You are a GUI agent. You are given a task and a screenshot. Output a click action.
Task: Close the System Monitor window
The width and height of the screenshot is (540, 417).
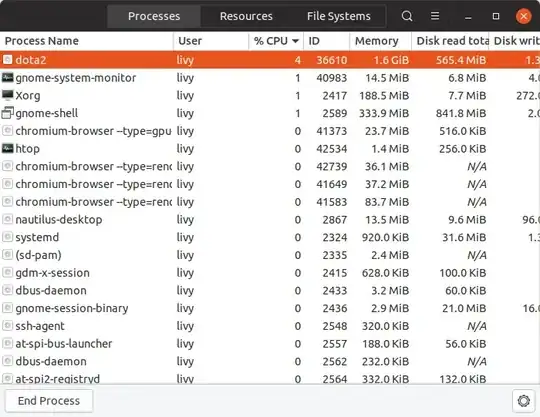click(523, 16)
